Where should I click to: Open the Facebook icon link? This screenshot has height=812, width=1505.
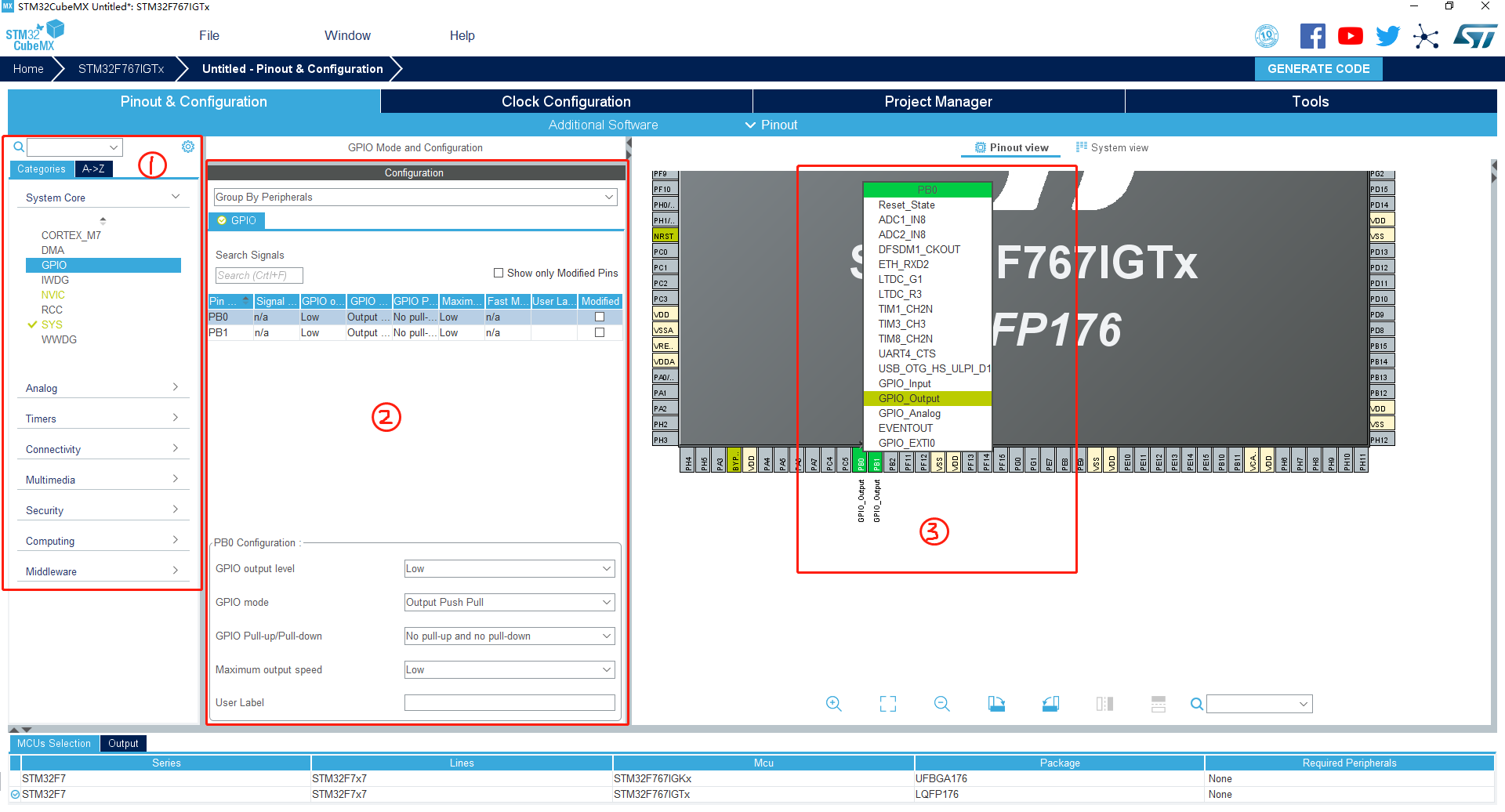(x=1313, y=36)
